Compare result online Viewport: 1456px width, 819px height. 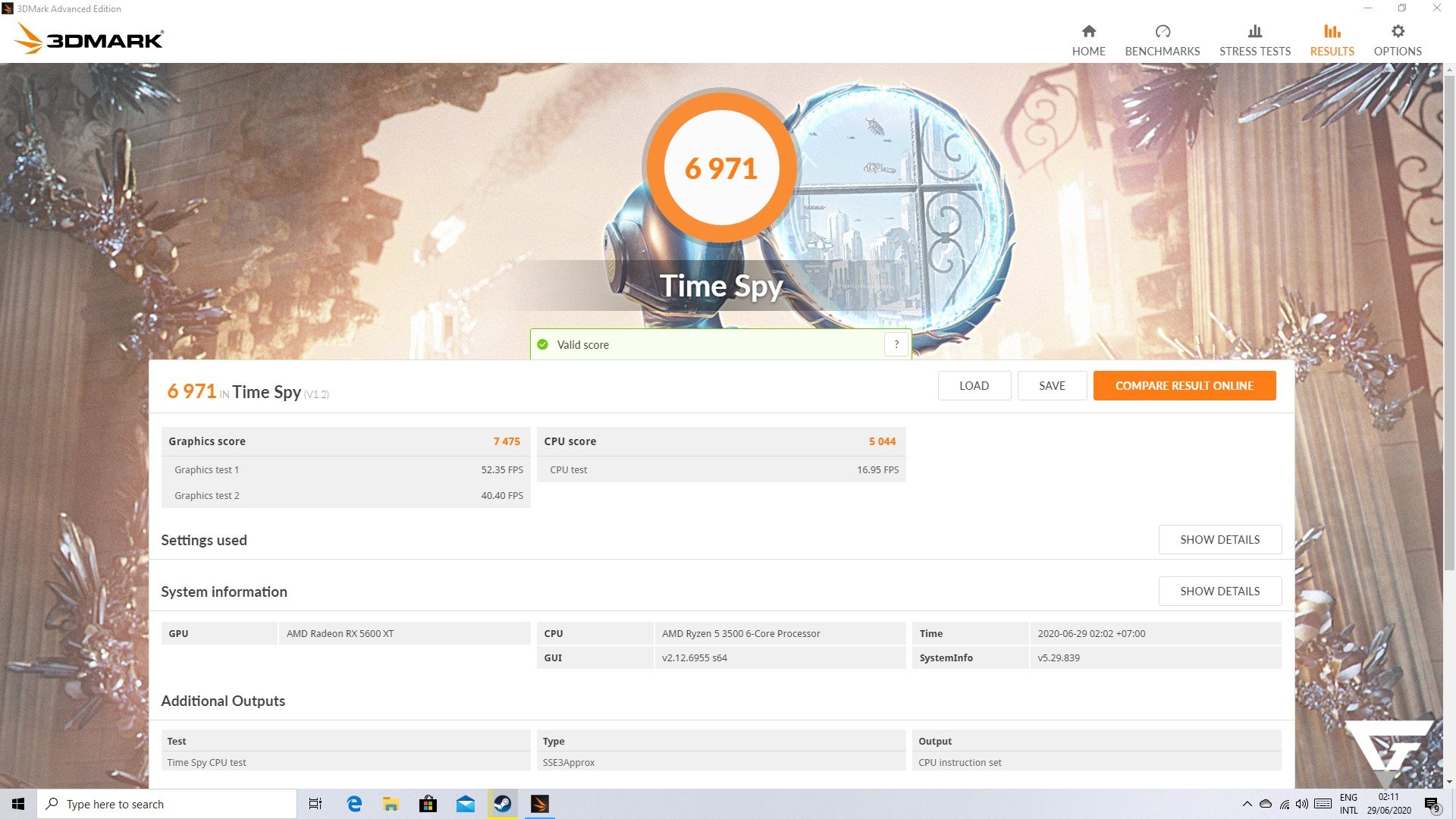click(x=1184, y=385)
